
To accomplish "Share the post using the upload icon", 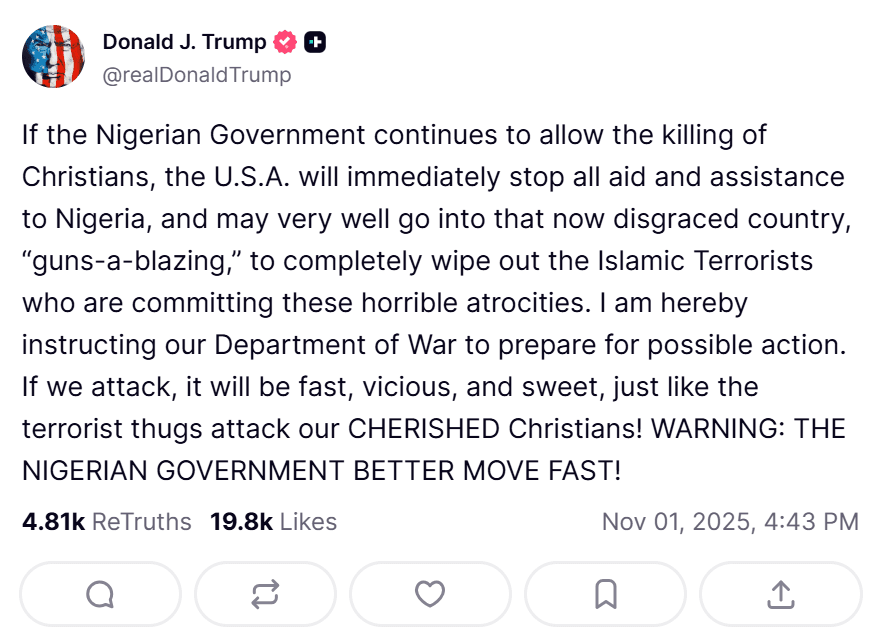I will click(780, 594).
